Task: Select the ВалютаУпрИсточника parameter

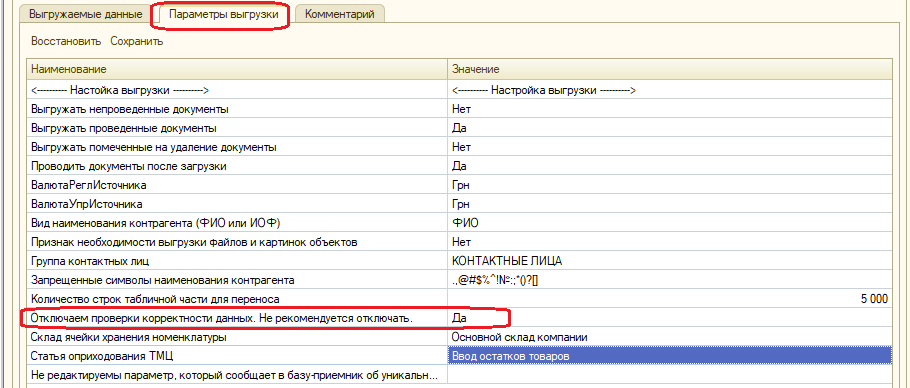Action: click(x=237, y=205)
